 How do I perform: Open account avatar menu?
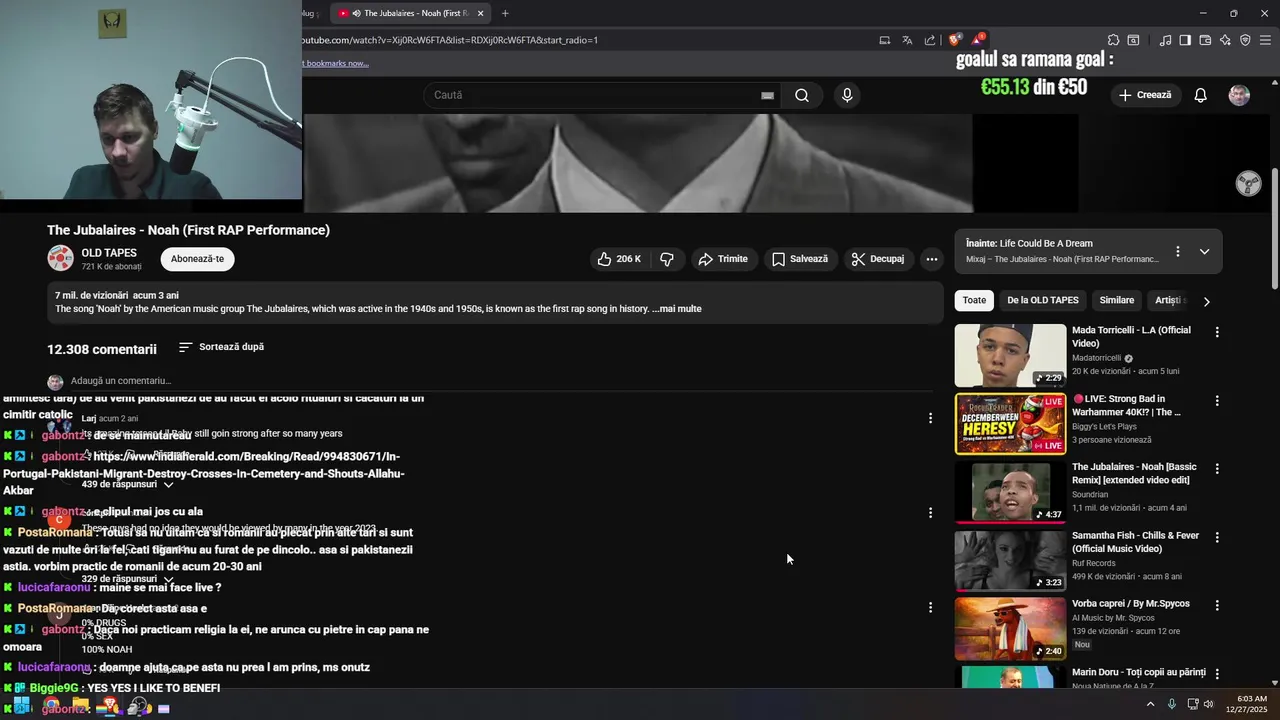tap(1239, 95)
